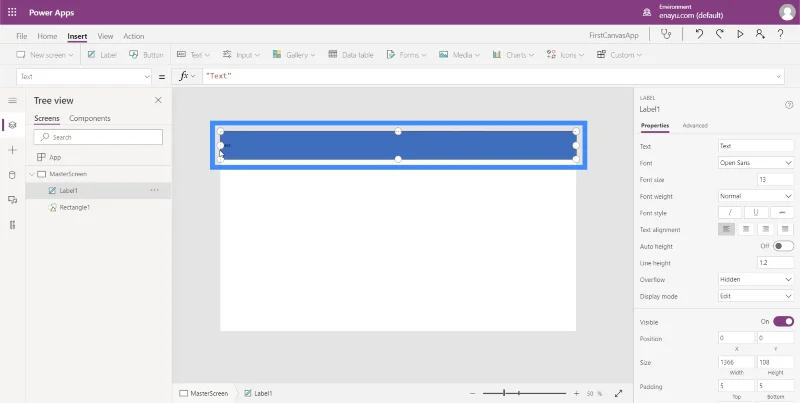Close the Tree view panel

[158, 100]
